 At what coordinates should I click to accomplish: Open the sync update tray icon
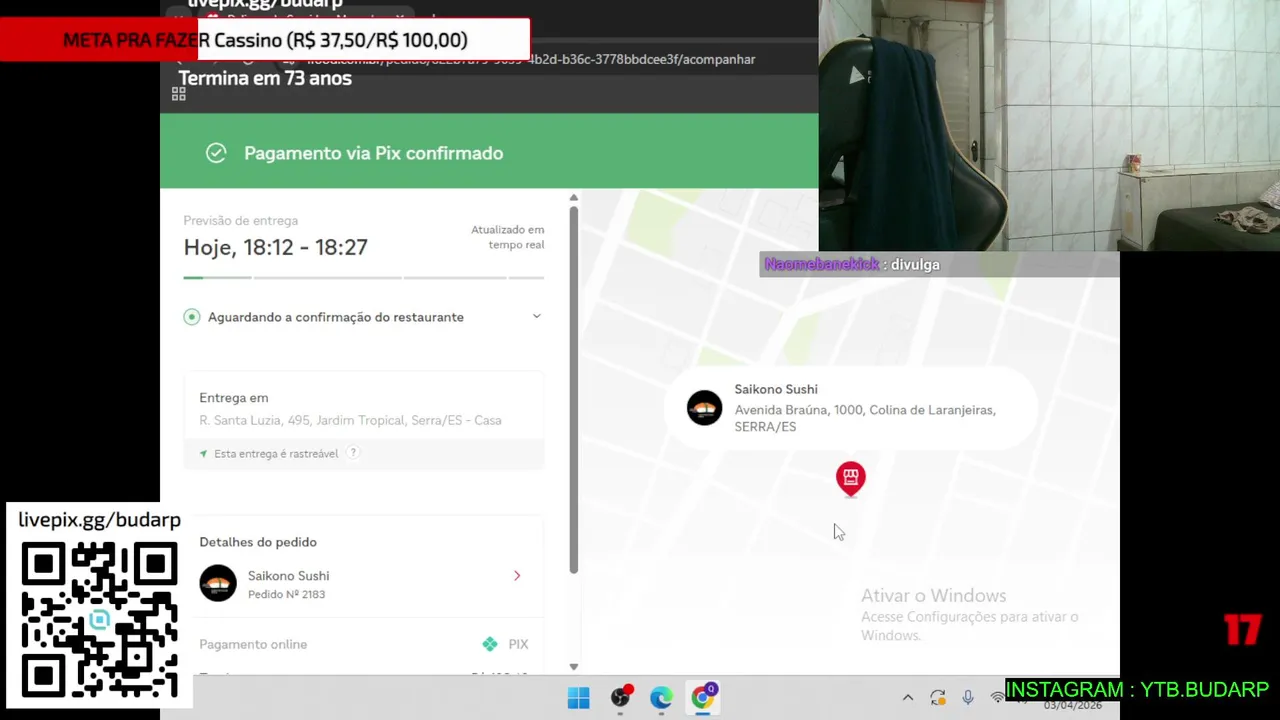(937, 698)
